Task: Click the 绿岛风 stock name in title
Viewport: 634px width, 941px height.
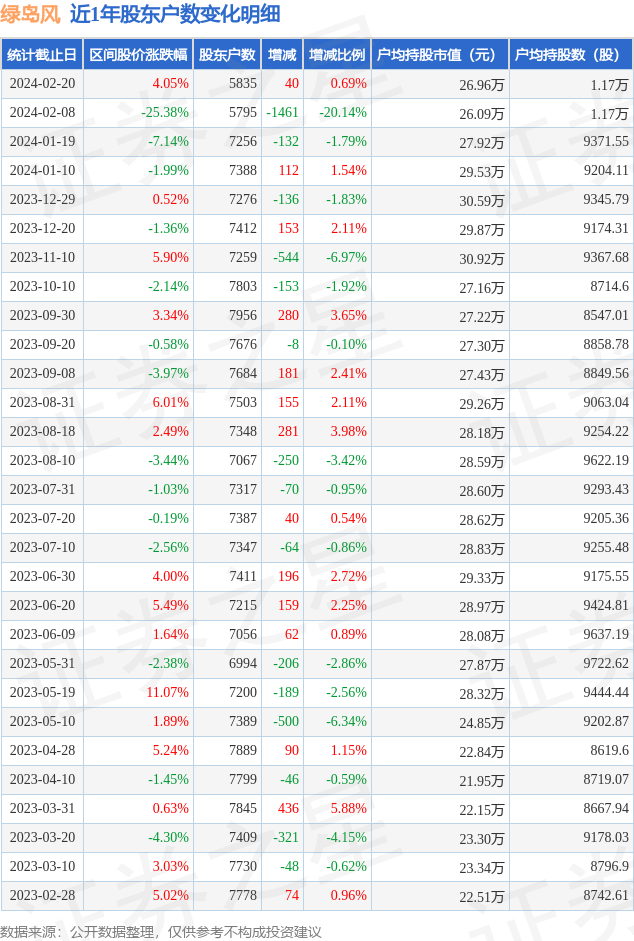Action: point(30,14)
